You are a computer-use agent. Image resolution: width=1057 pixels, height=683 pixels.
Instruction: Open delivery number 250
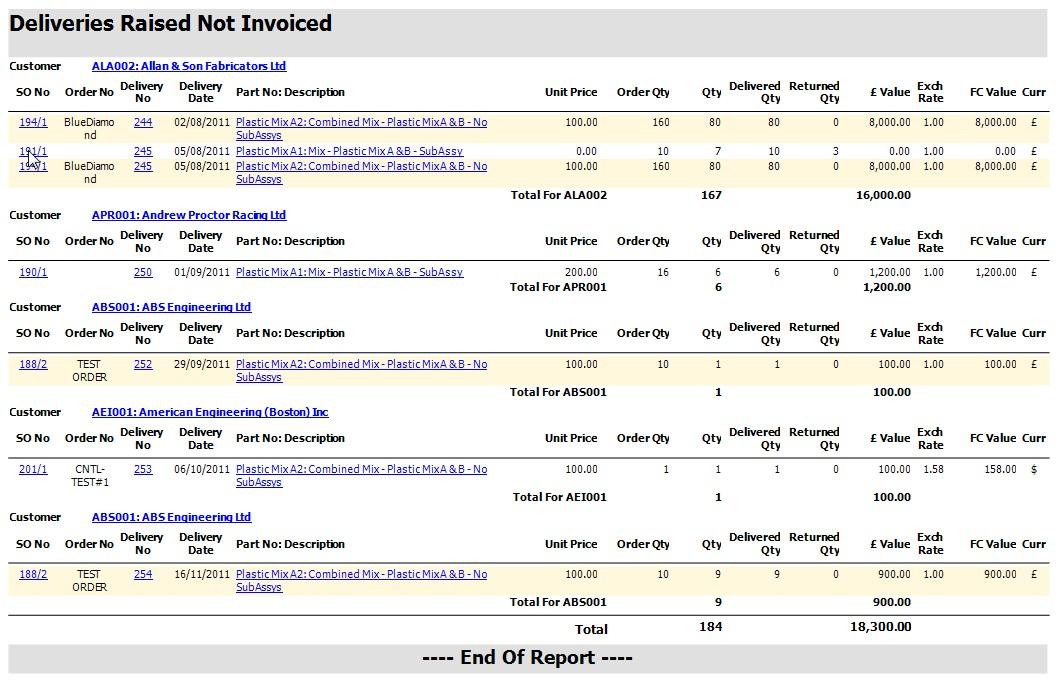[x=143, y=272]
